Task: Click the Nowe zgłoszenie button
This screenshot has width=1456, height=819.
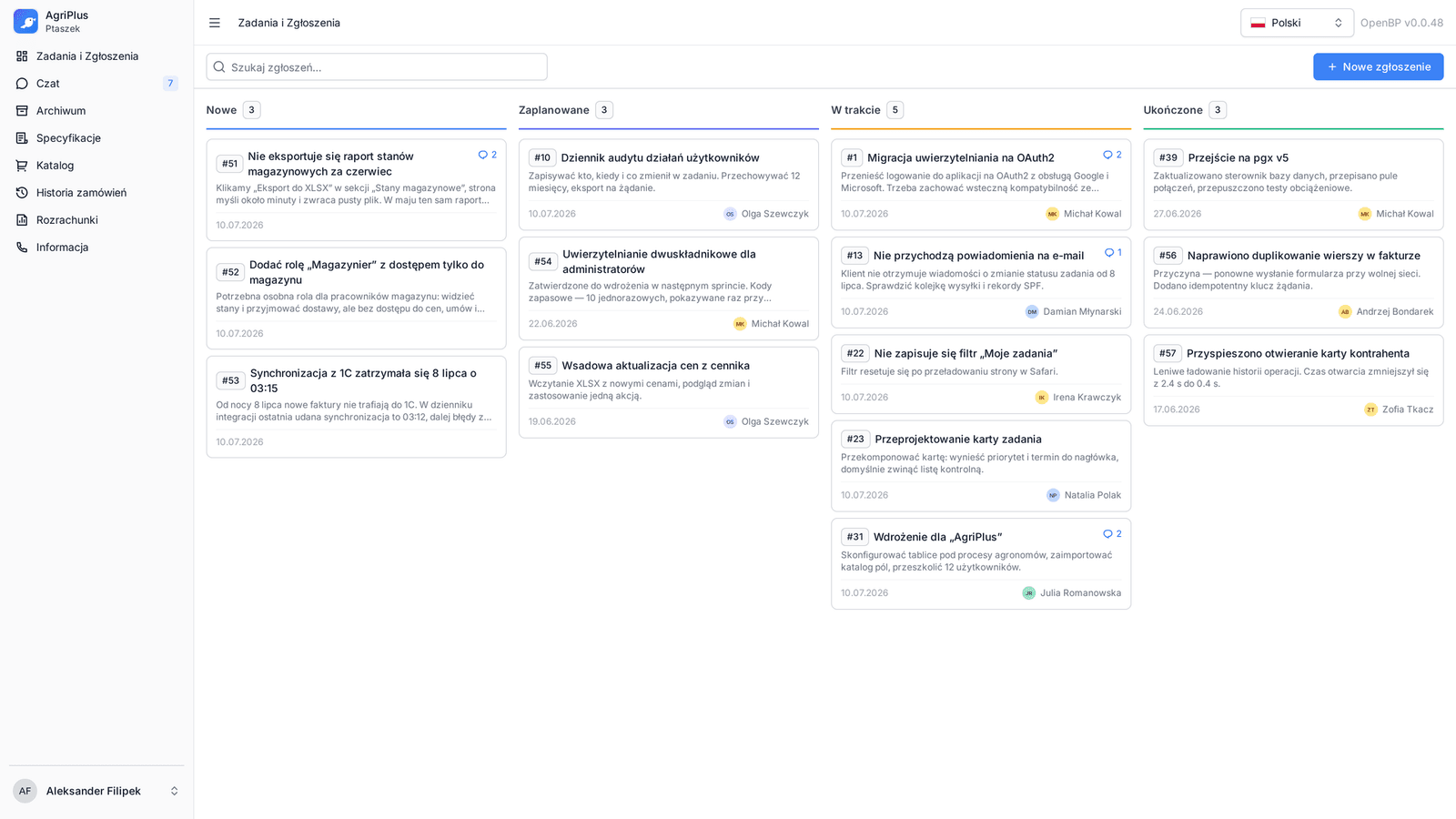Action: tap(1378, 66)
